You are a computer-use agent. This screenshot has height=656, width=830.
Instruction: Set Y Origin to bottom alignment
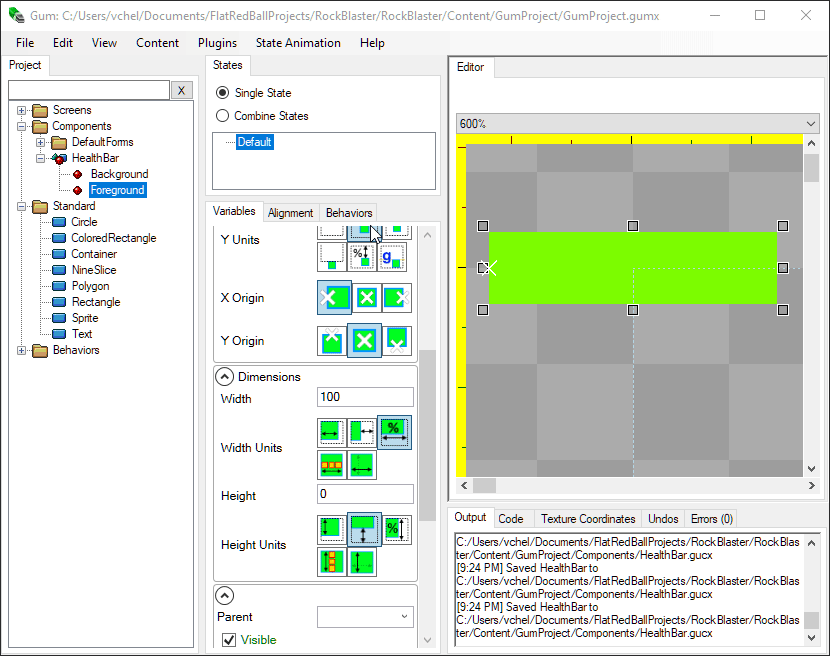tap(397, 341)
